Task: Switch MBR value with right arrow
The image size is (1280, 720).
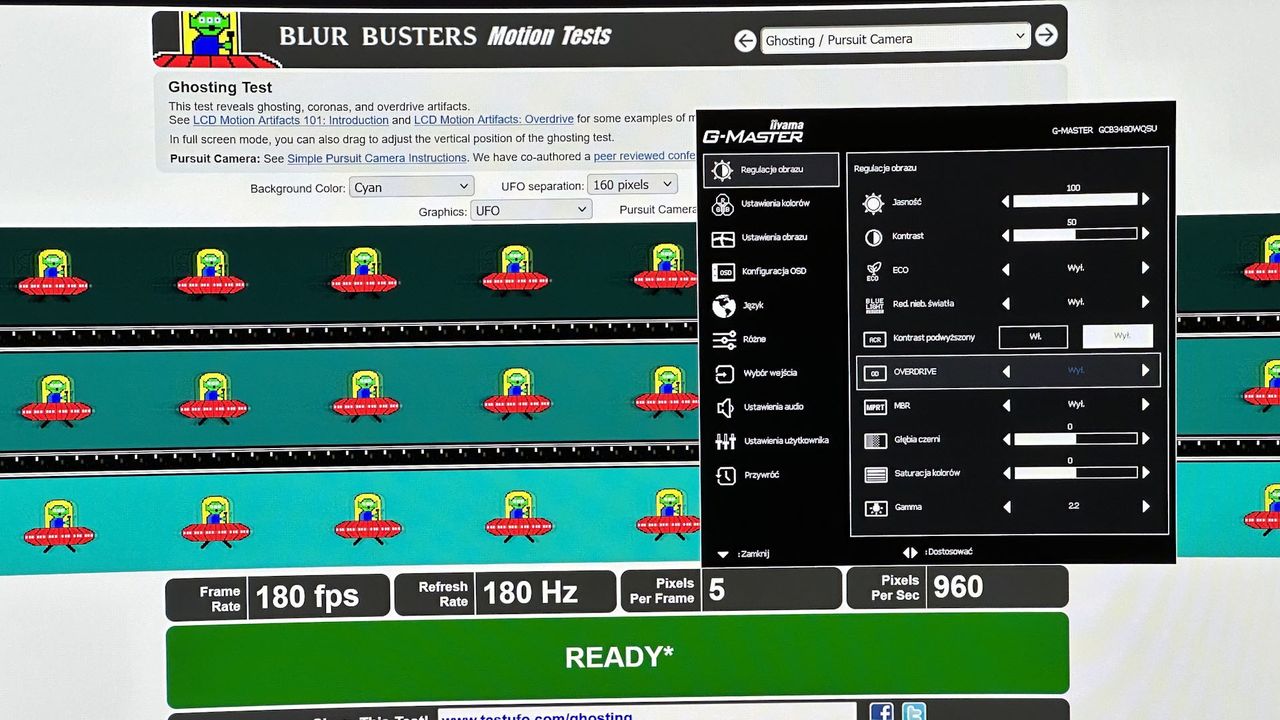Action: click(1146, 405)
